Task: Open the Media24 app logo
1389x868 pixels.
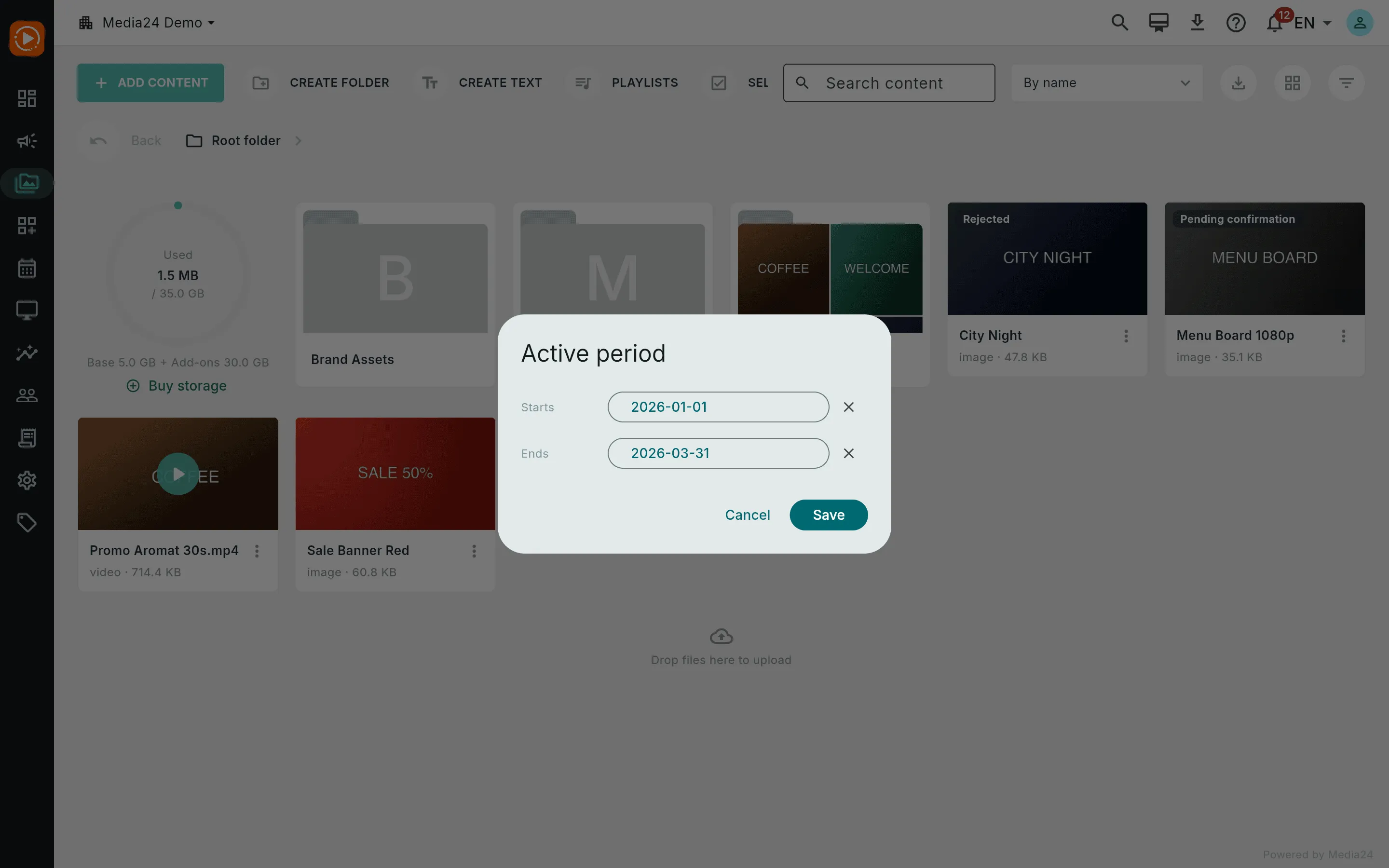Action: 27,39
